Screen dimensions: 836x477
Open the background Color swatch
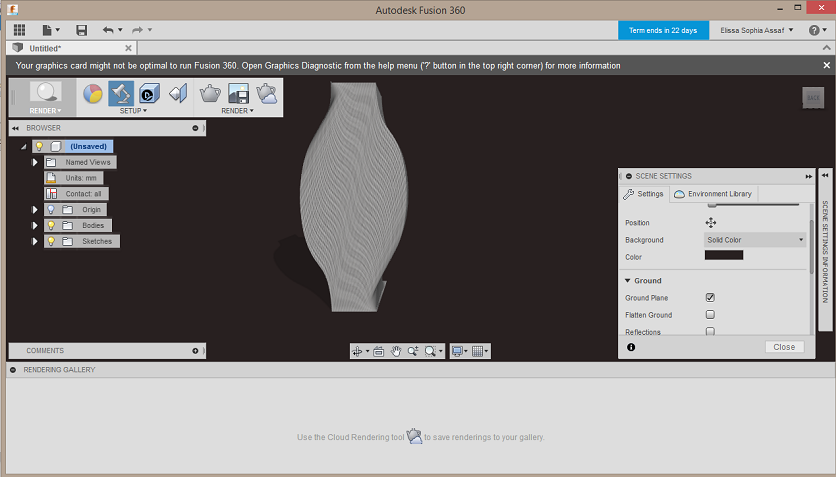(724, 255)
